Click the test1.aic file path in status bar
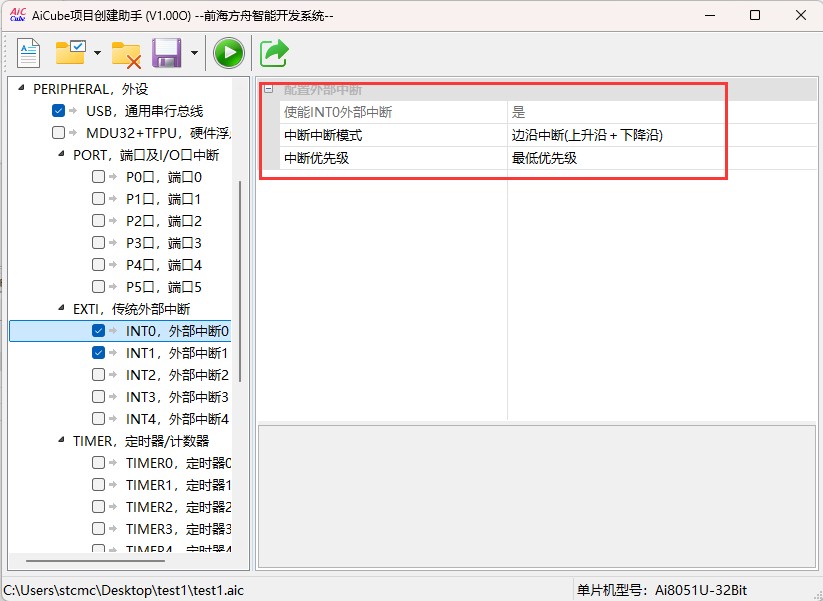 tap(124, 591)
